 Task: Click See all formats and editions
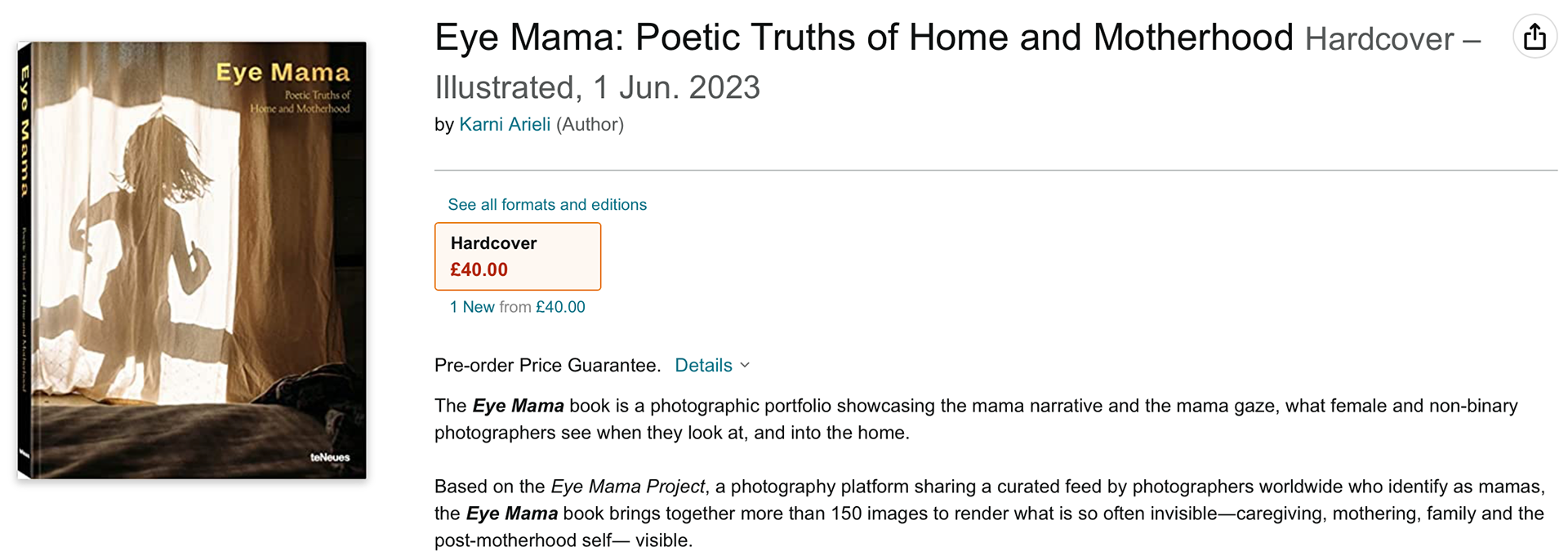pos(547,205)
